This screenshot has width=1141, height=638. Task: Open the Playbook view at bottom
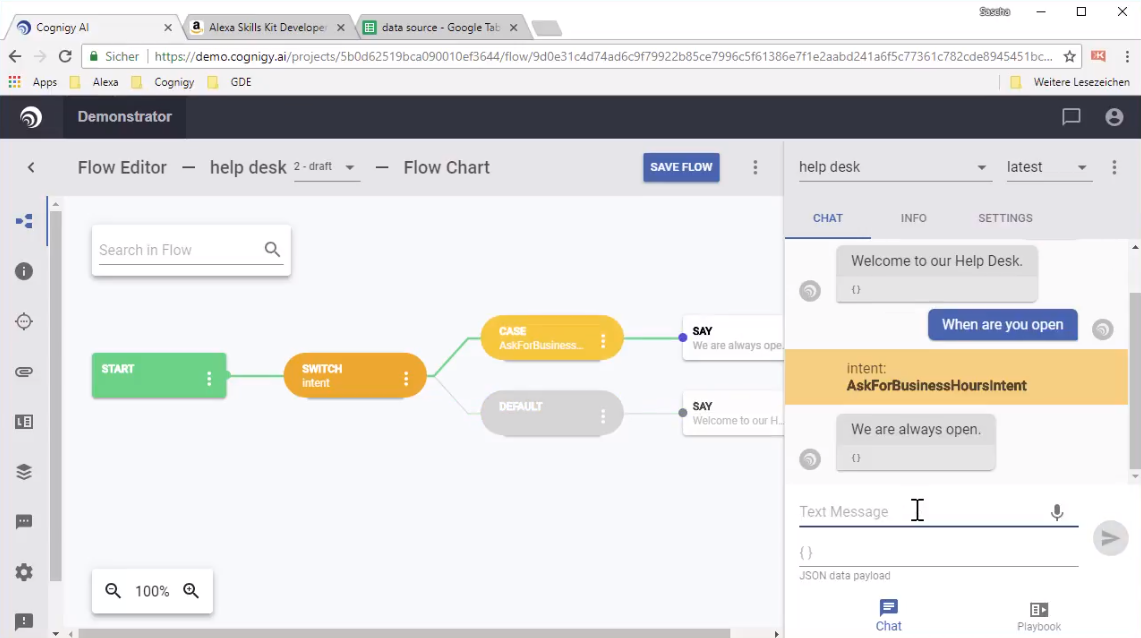1038,616
